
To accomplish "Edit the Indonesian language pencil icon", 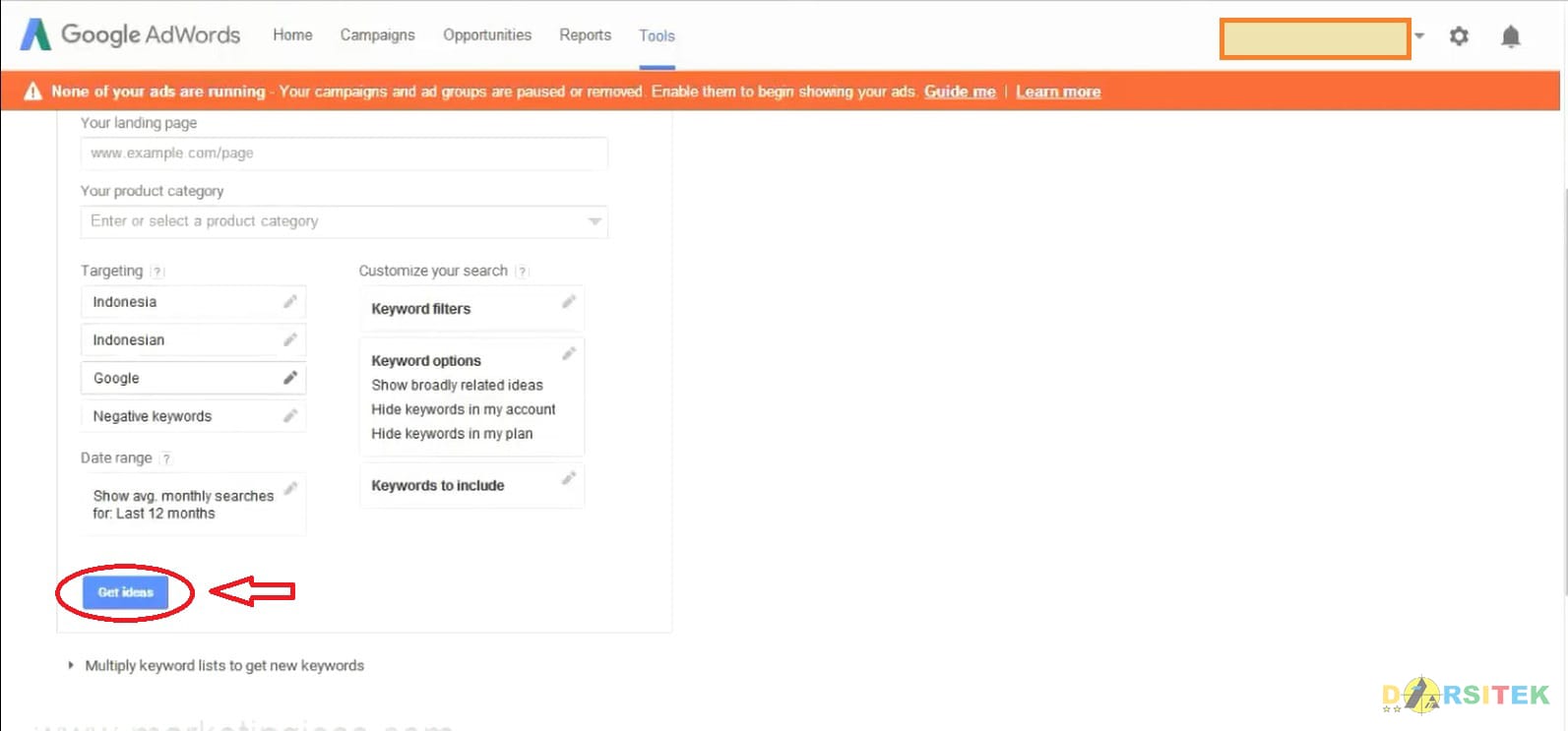I will 290,340.
